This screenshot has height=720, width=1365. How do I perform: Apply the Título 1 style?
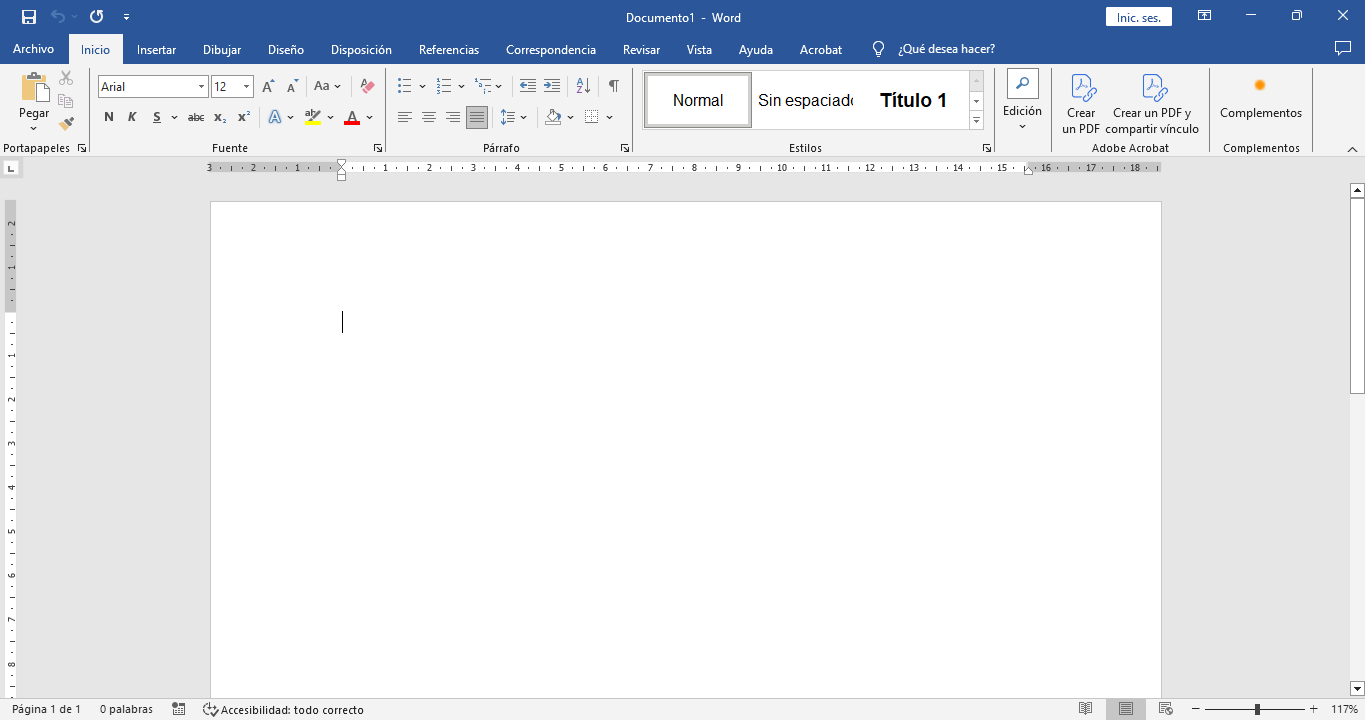(x=913, y=100)
